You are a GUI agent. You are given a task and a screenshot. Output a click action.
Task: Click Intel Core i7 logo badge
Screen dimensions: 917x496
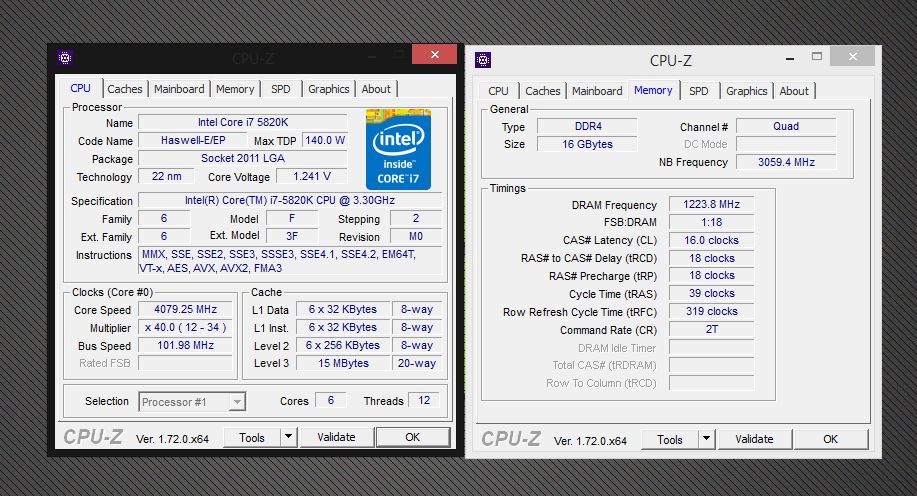398,150
